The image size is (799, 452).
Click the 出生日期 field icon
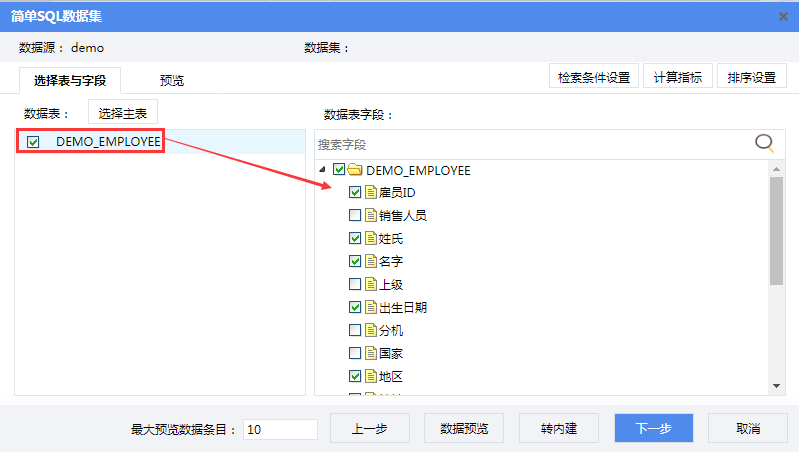[371, 308]
